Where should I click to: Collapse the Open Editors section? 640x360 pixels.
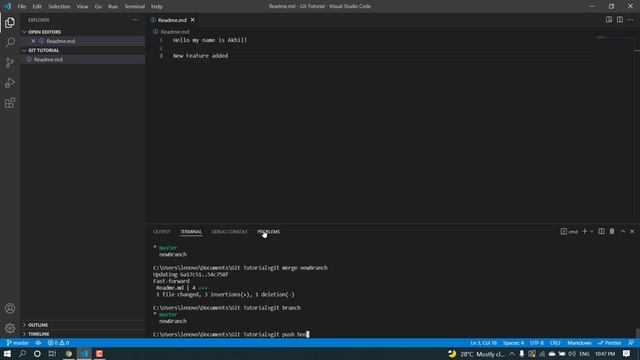pyautogui.click(x=44, y=32)
